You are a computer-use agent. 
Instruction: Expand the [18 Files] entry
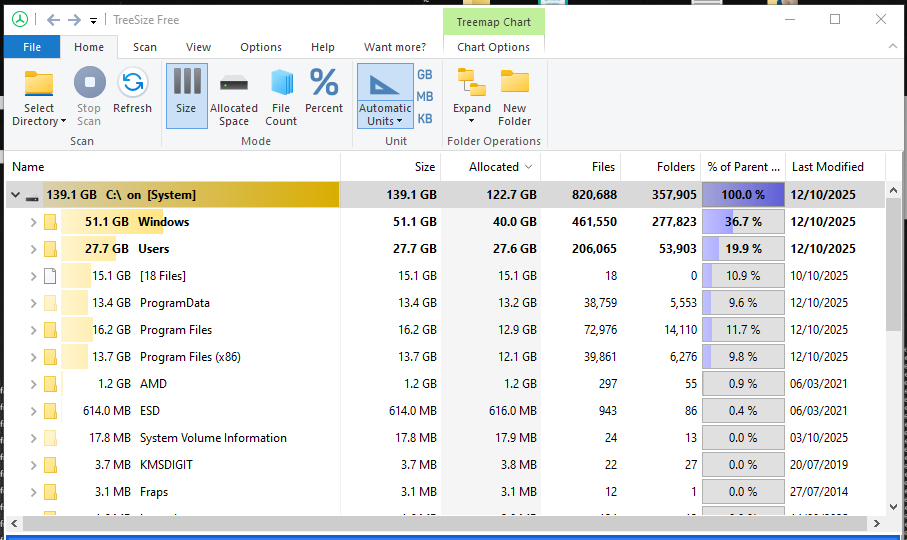33,276
